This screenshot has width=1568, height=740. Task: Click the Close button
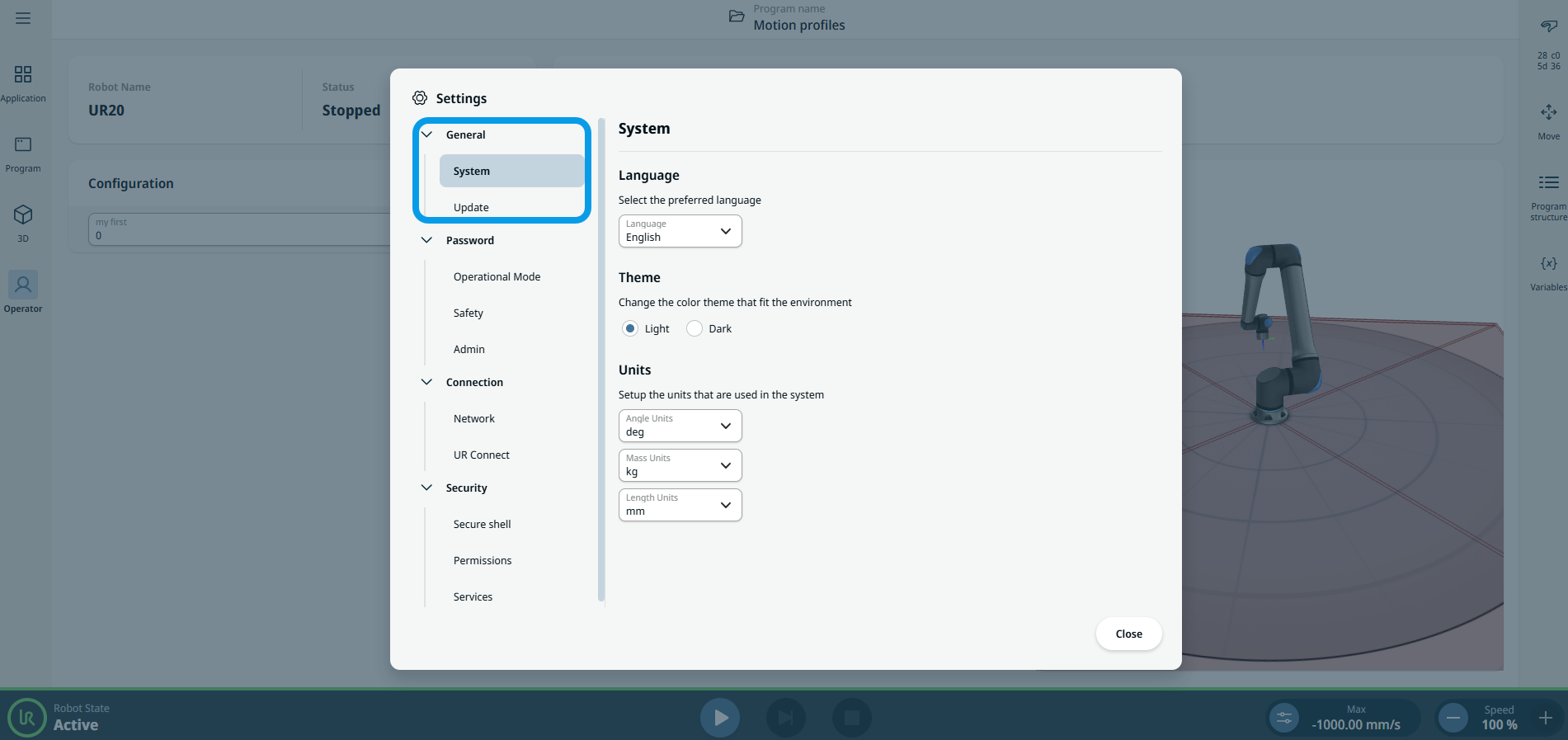1128,634
